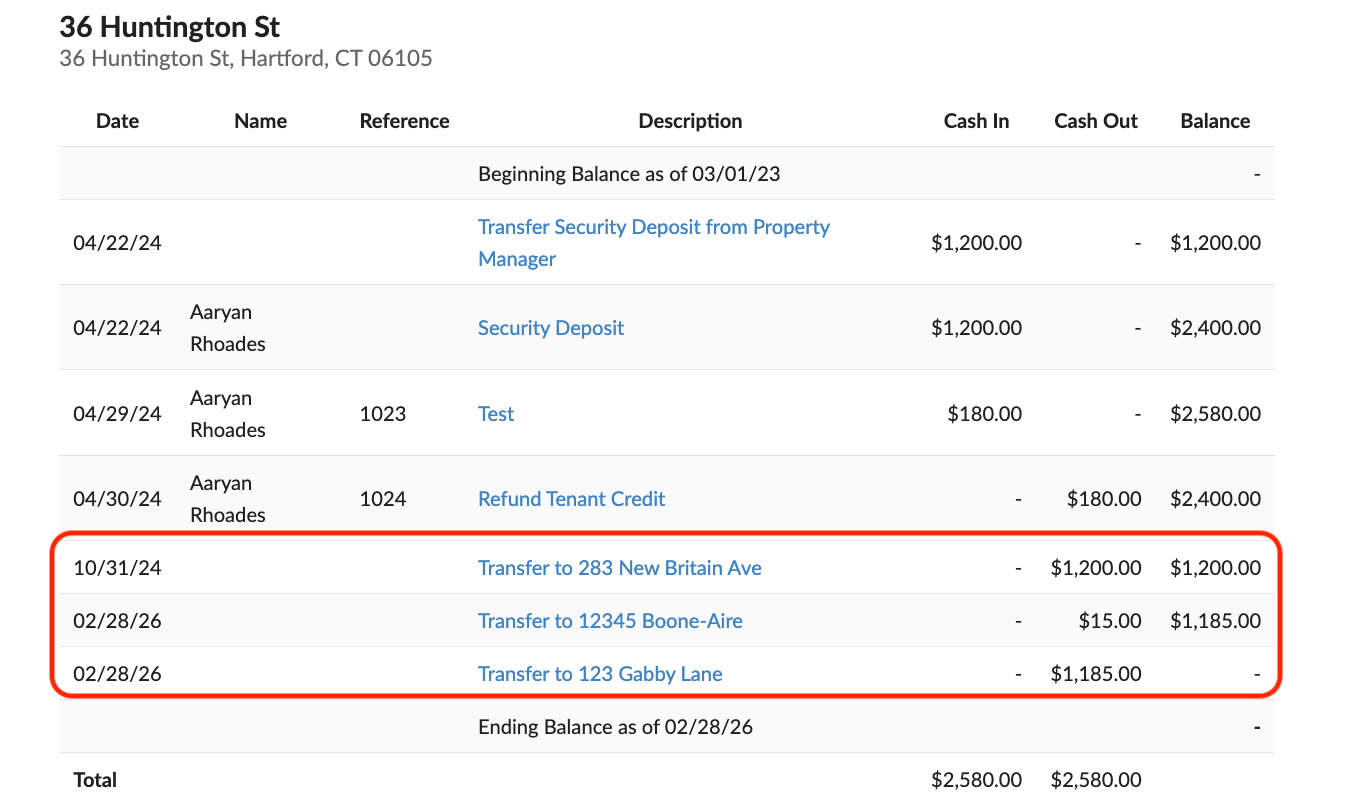Click the 04/29/24 date cell
Viewport: 1350px width, 808px height.
tap(117, 414)
